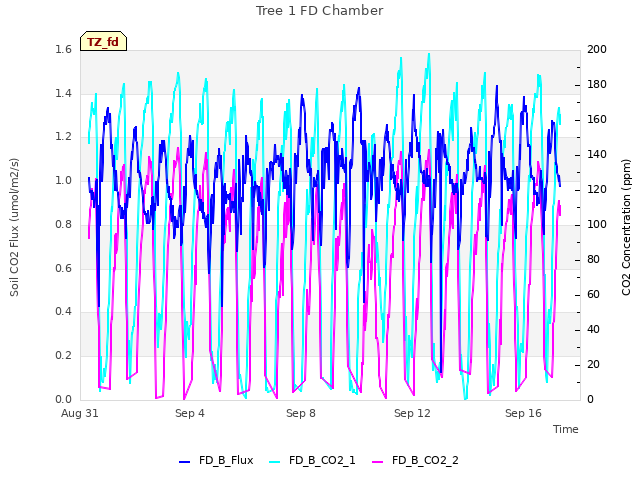
Task: Click the 0.2 left axis tick label
Action: click(x=63, y=356)
